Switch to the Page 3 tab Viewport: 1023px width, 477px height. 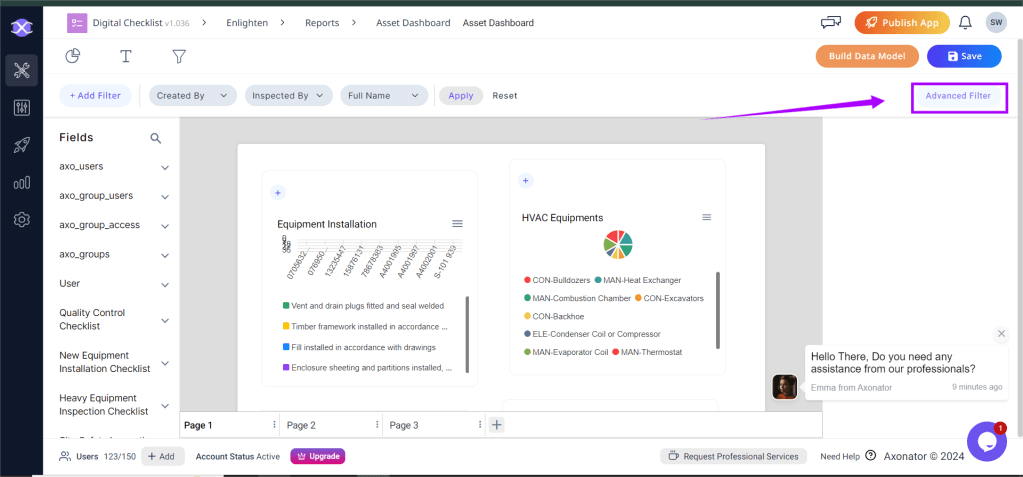[403, 425]
